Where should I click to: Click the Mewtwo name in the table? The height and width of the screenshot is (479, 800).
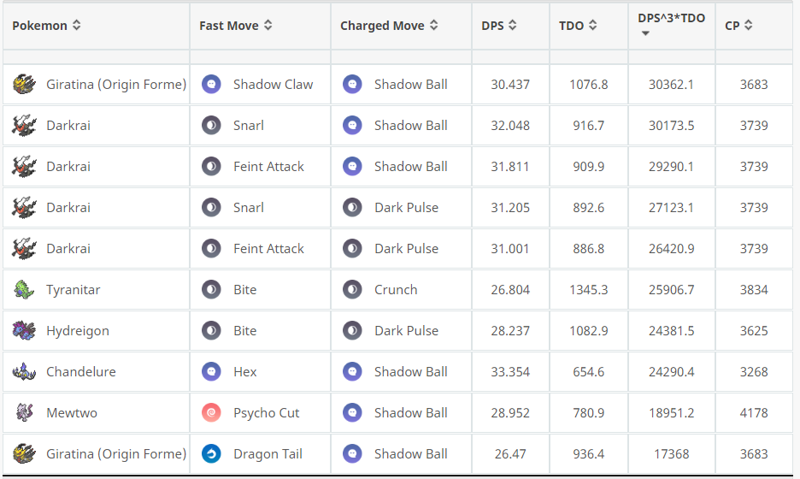point(71,413)
